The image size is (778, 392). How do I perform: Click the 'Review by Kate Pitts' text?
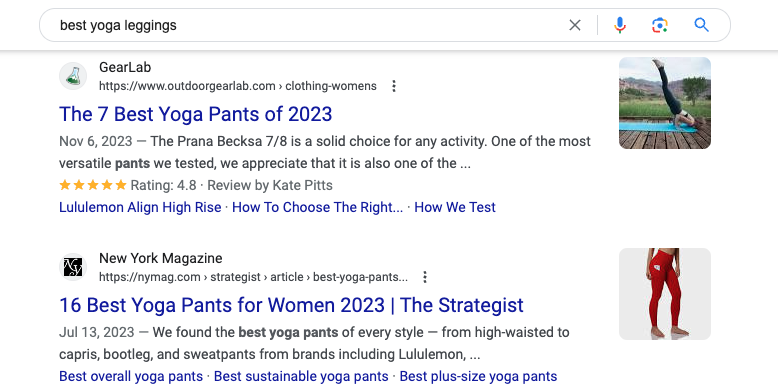click(x=270, y=186)
